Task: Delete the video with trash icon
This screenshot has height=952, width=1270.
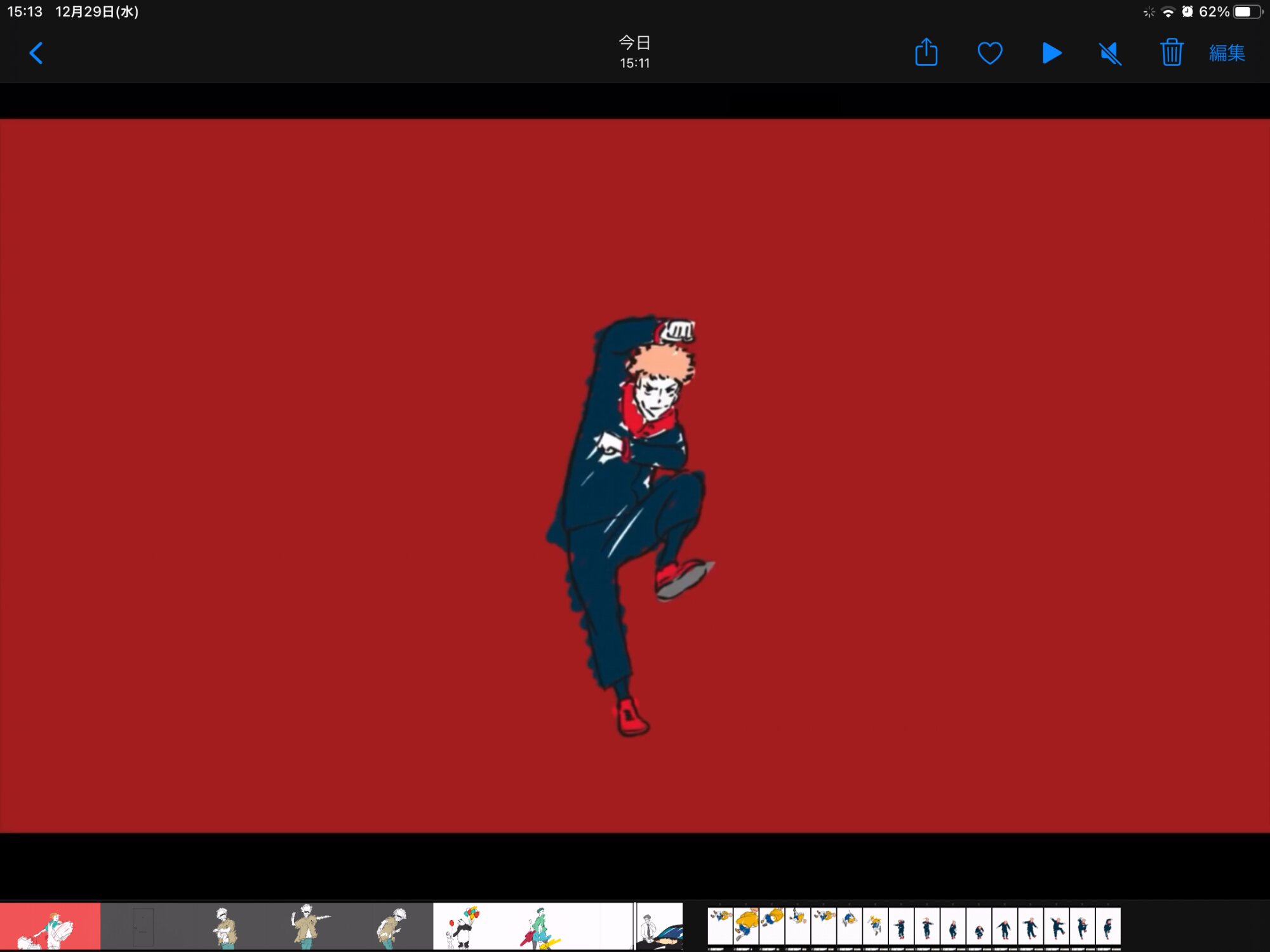Action: point(1171,53)
